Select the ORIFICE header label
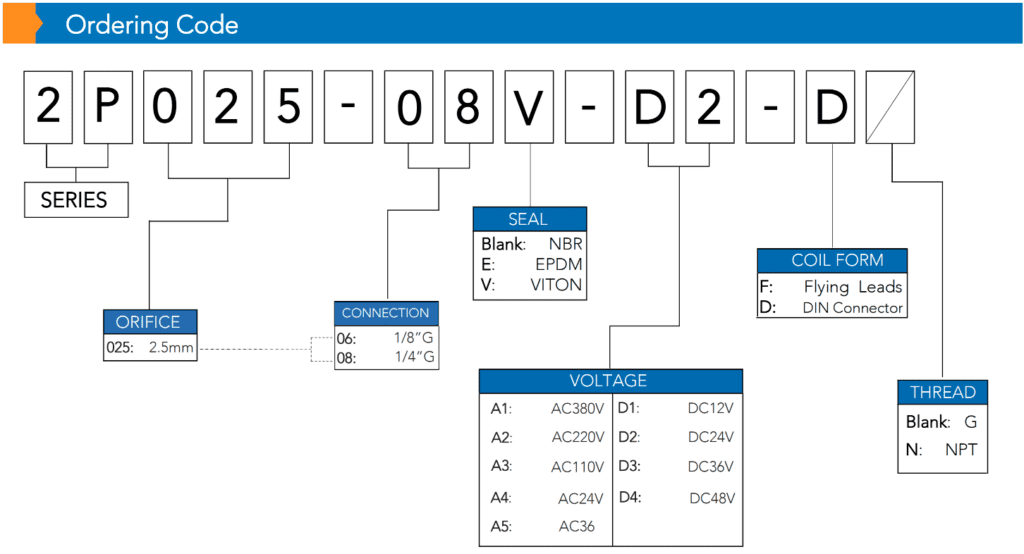This screenshot has width=1024, height=554. click(150, 321)
